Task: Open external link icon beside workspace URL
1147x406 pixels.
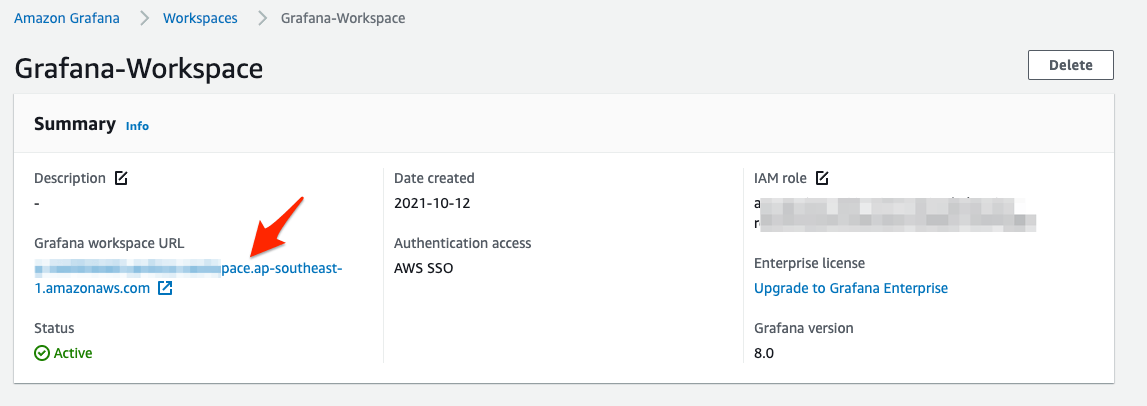Action: (x=165, y=288)
